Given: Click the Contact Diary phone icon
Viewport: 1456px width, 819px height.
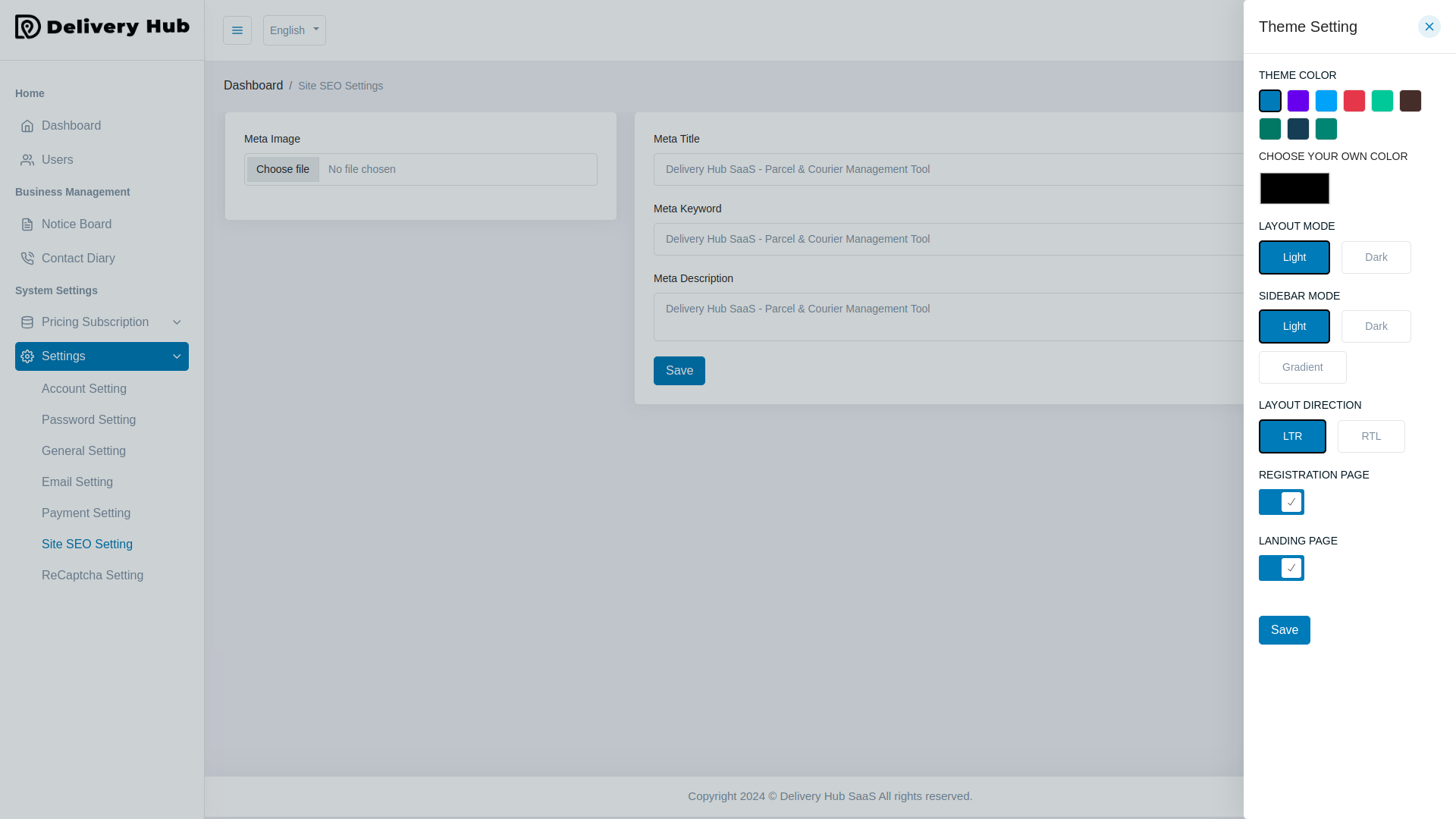Looking at the screenshot, I should (27, 258).
